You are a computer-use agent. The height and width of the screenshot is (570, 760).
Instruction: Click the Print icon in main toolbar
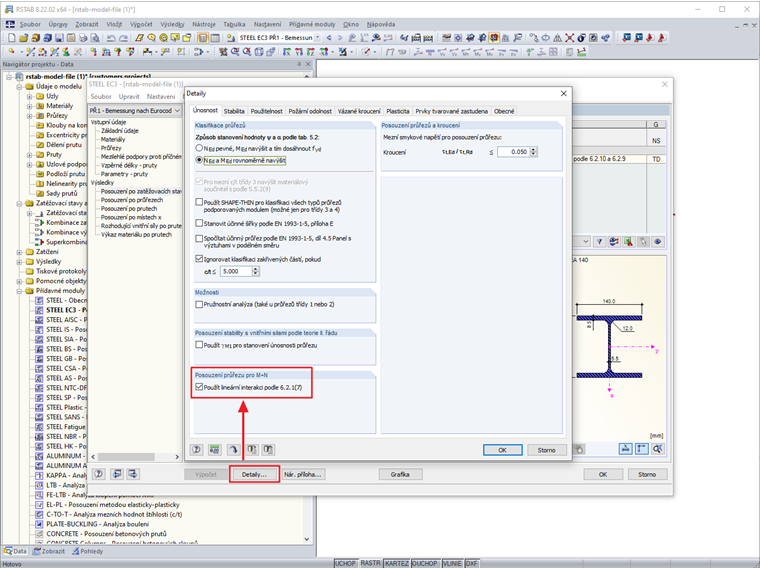(83, 38)
